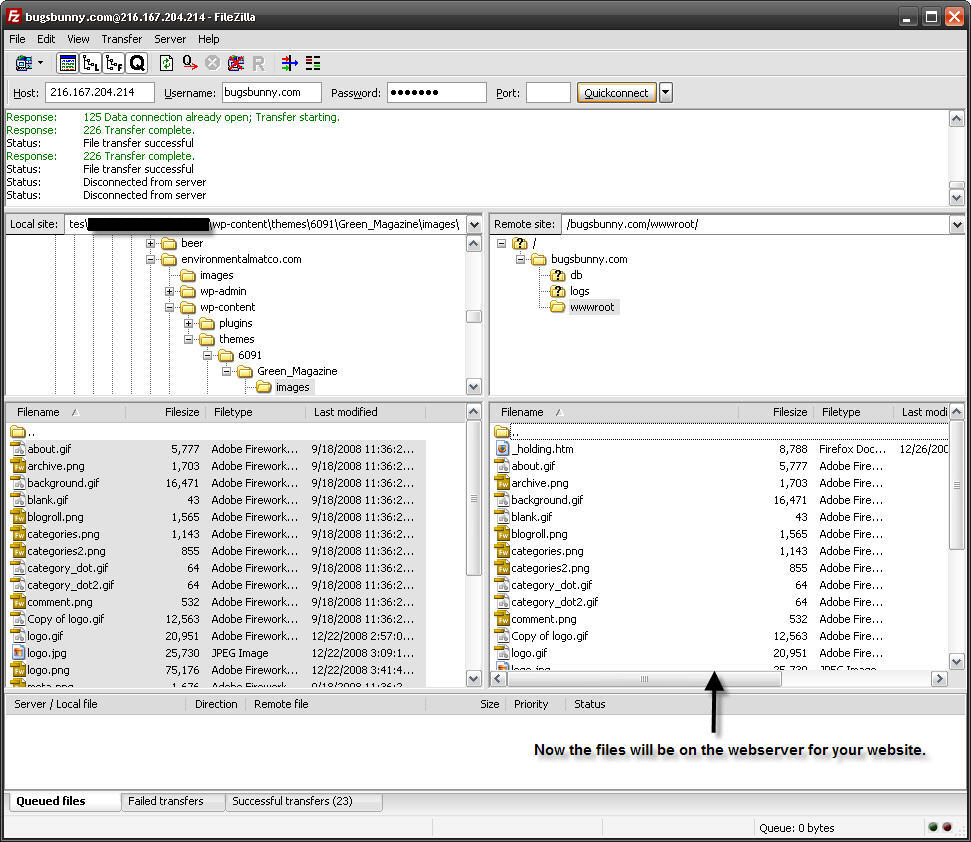971x842 pixels.
Task: Click the local 'archive.png' Fireworks icon
Action: point(18,466)
